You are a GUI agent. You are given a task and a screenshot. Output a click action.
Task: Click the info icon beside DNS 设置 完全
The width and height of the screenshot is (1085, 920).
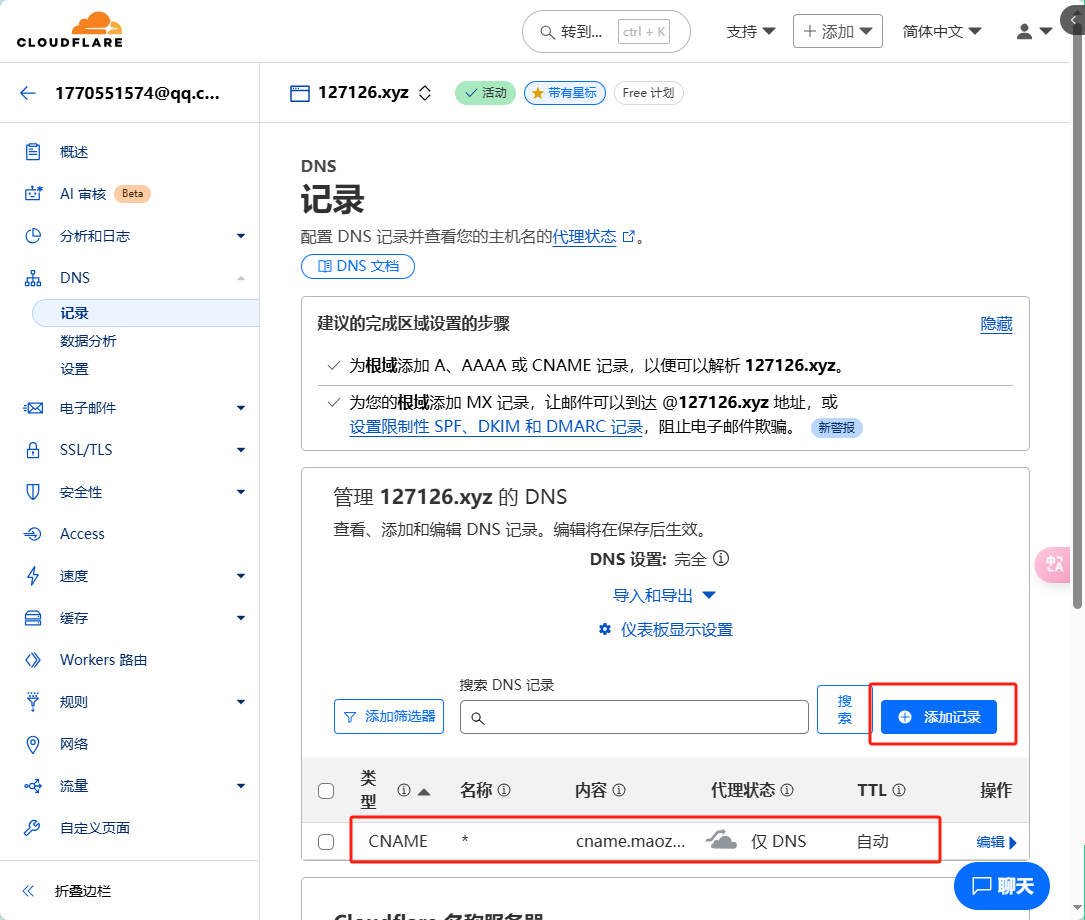(721, 558)
